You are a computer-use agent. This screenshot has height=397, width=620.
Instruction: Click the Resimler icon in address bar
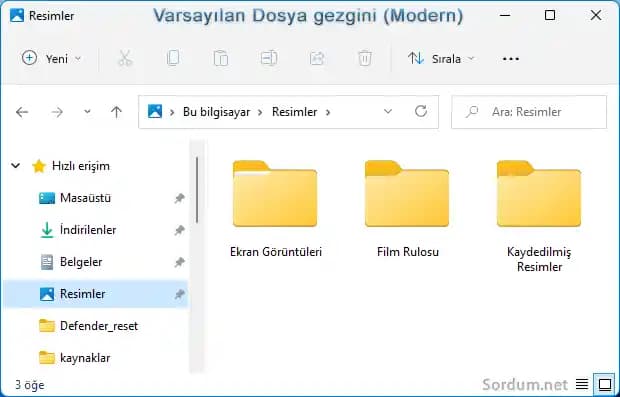click(x=155, y=112)
